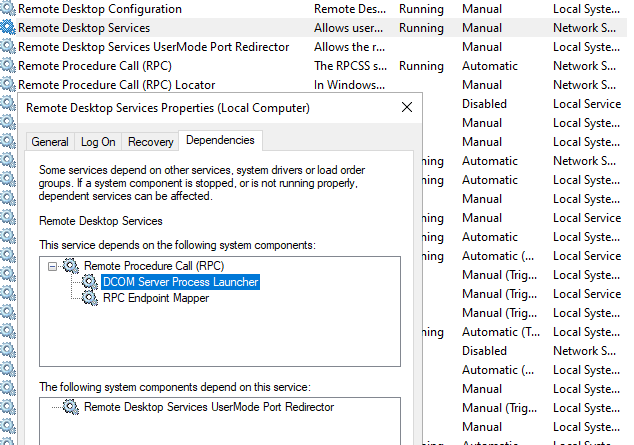The width and height of the screenshot is (634, 445).
Task: Click Running status of Remote Procedure Call (RPC)
Action: (x=421, y=66)
